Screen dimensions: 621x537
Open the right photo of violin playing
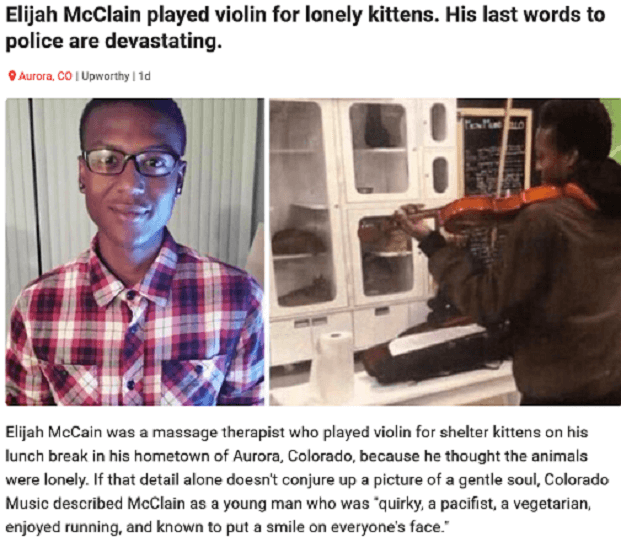(445, 252)
